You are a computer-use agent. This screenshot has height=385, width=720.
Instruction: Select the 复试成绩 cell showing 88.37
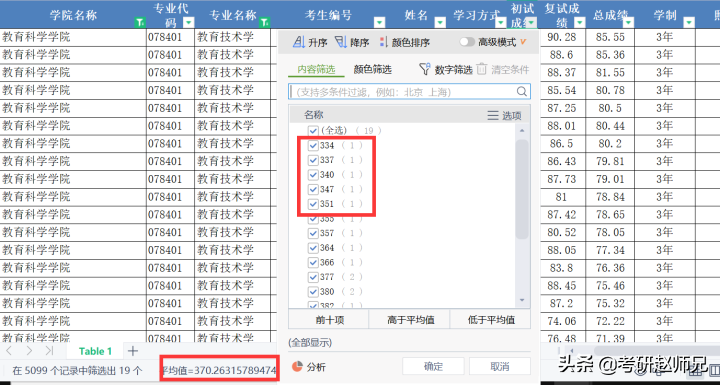(x=562, y=73)
